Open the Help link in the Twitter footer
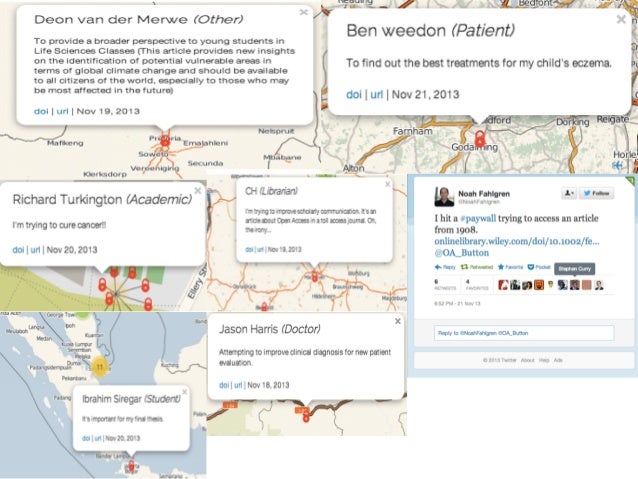Image resolution: width=638 pixels, height=479 pixels. click(x=544, y=360)
